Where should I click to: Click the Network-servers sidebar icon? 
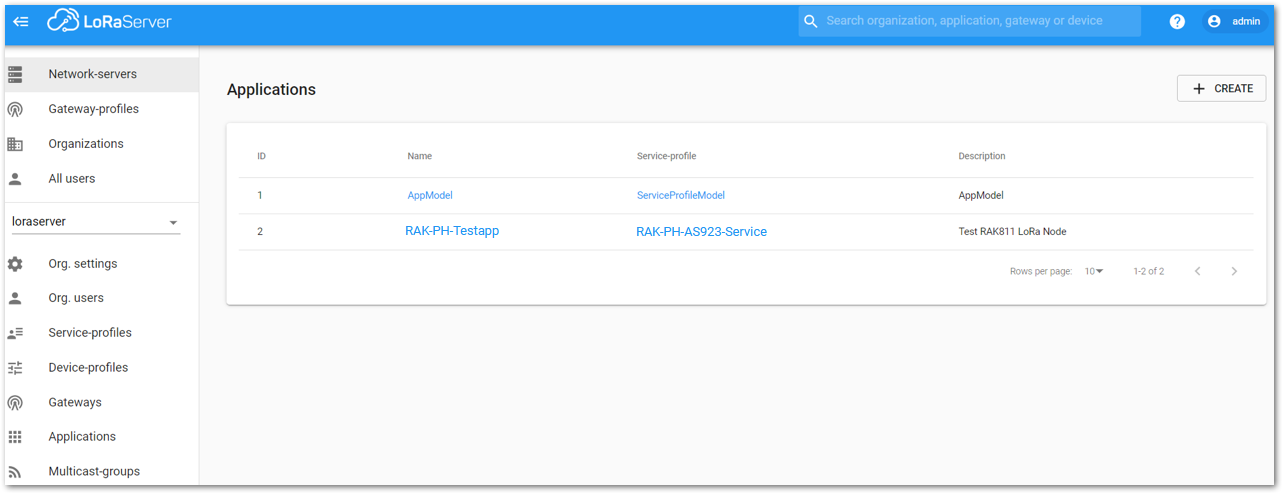pos(15,74)
